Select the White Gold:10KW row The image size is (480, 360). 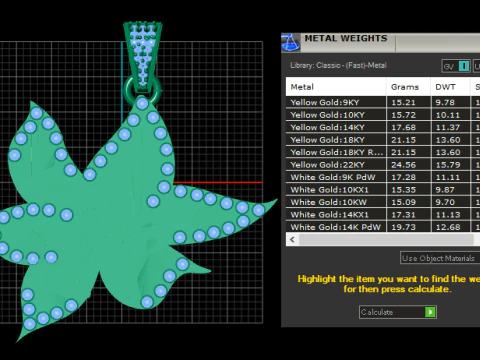click(x=383, y=202)
